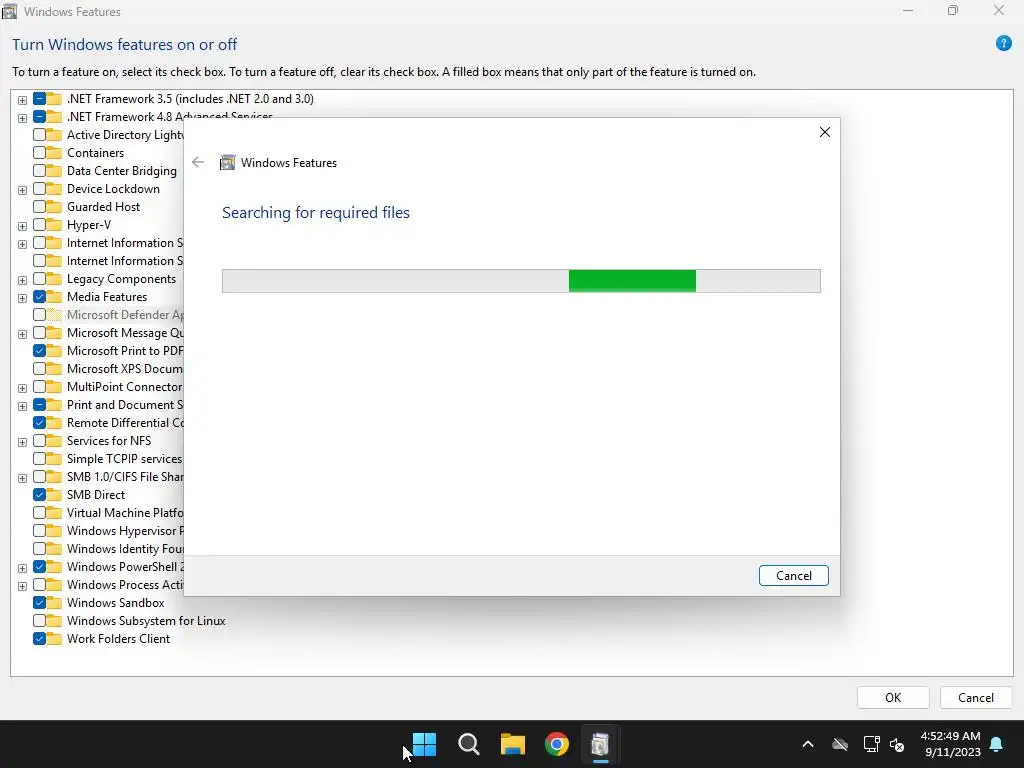Click the Windows Features icon in dialog header
This screenshot has width=1024, height=768.
point(227,163)
